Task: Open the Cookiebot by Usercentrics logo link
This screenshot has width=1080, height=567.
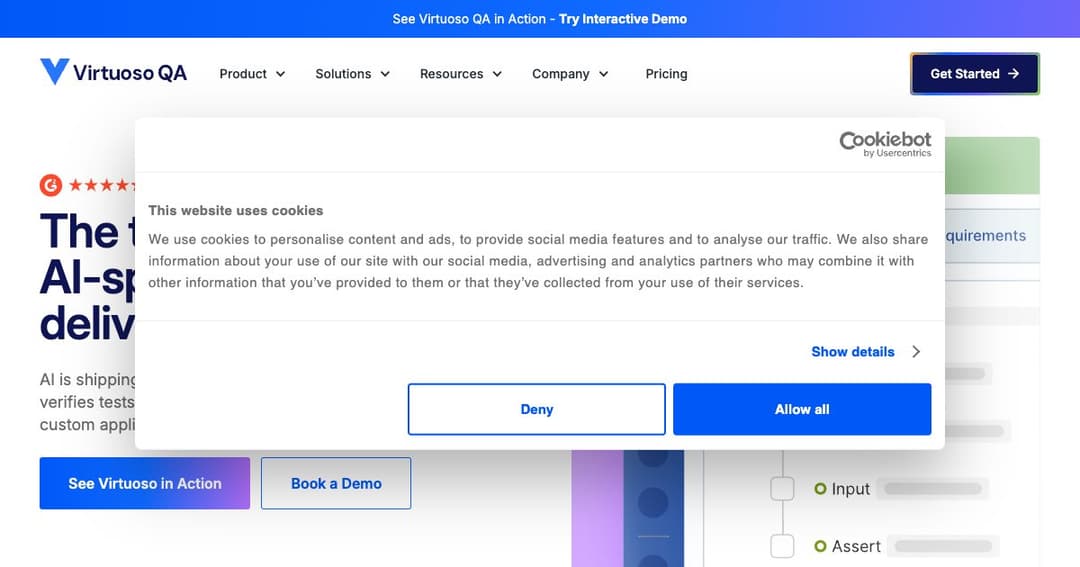Action: tap(885, 144)
